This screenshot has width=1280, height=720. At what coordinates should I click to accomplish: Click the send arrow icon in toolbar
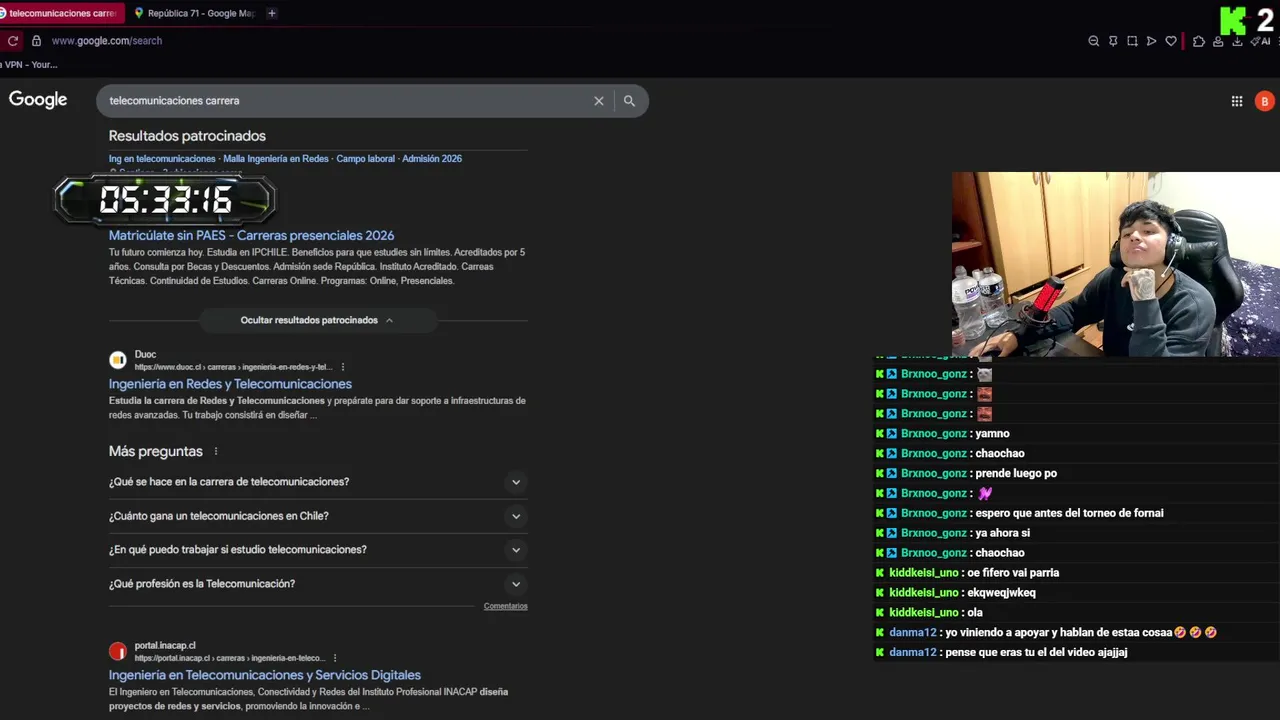1151,41
